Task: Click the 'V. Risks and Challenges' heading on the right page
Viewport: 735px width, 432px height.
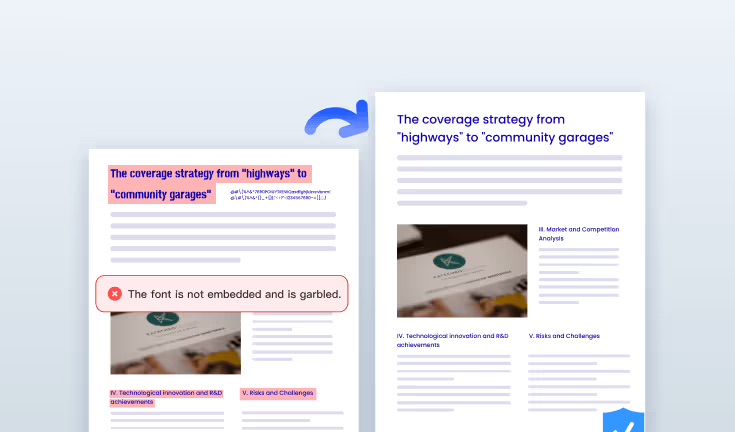Action: pos(571,336)
